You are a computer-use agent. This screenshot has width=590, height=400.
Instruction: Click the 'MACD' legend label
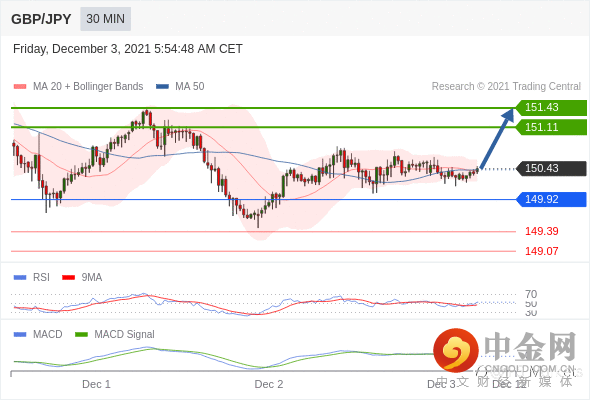[x=48, y=335]
